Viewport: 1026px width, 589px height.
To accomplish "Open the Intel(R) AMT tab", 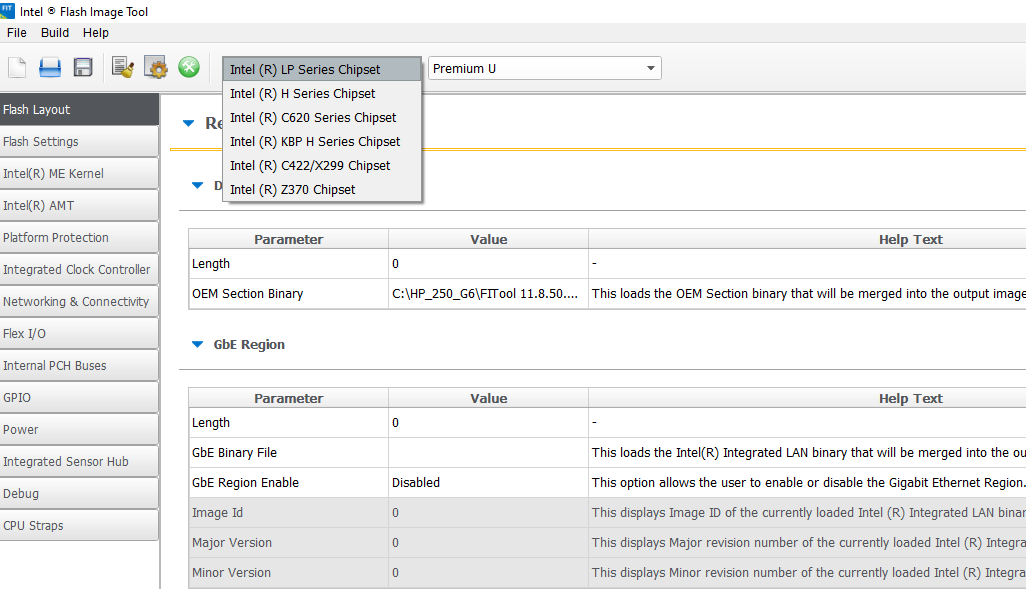I will click(x=79, y=205).
